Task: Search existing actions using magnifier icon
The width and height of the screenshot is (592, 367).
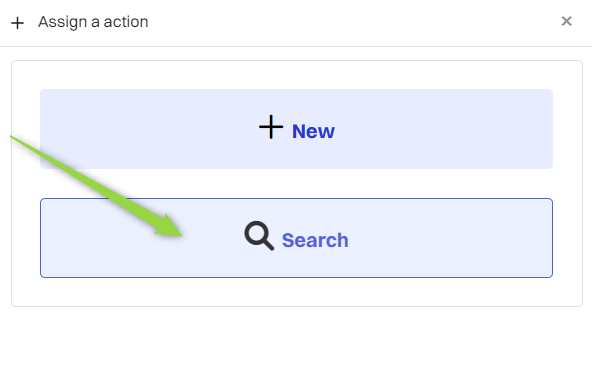Action: (x=259, y=236)
